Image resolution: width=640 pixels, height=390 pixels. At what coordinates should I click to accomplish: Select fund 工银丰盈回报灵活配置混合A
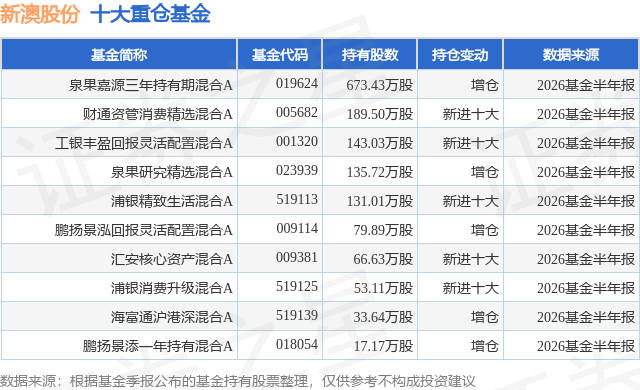click(144, 143)
